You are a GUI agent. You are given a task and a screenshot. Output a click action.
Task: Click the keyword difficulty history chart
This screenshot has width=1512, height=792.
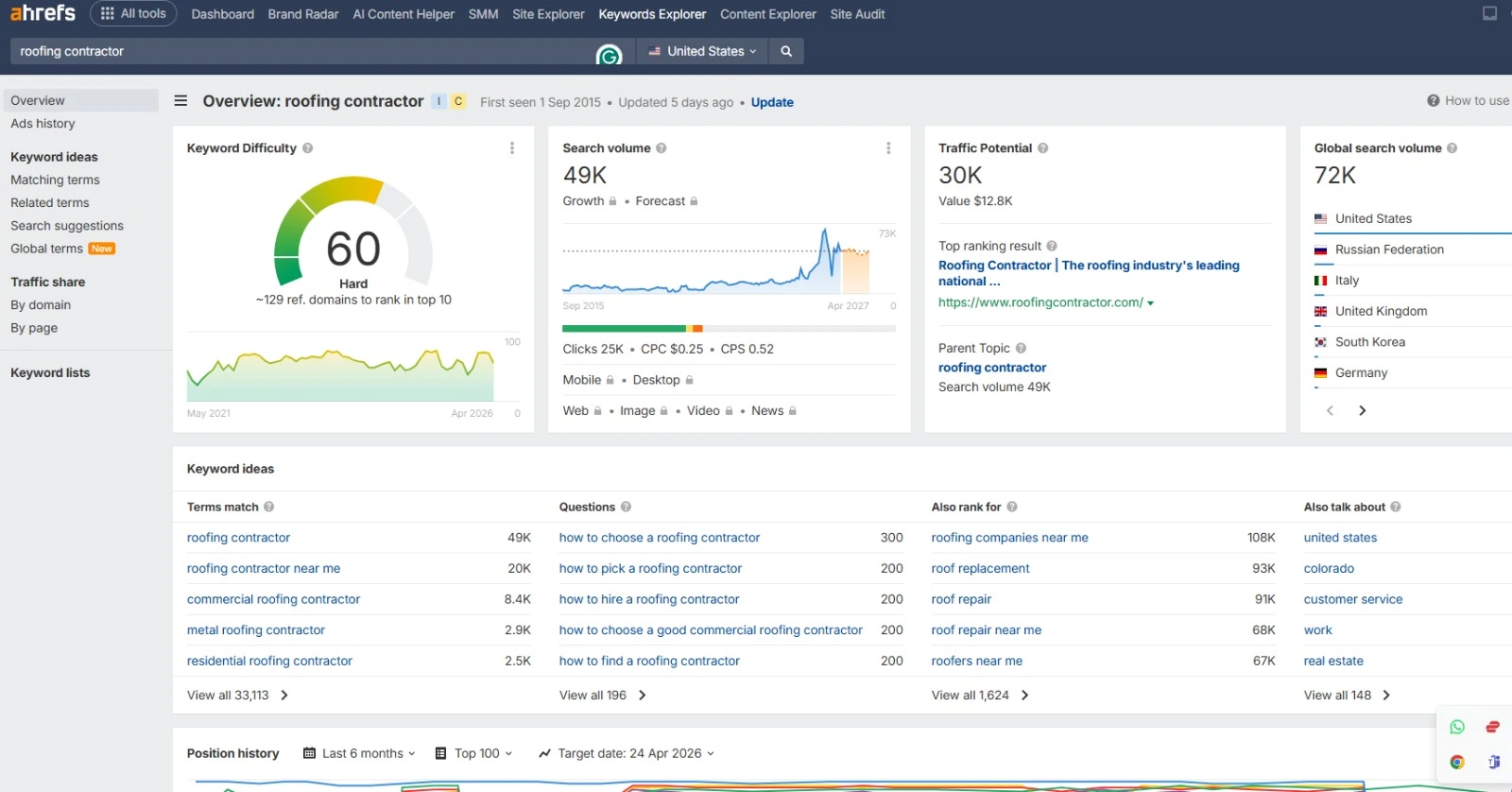340,373
